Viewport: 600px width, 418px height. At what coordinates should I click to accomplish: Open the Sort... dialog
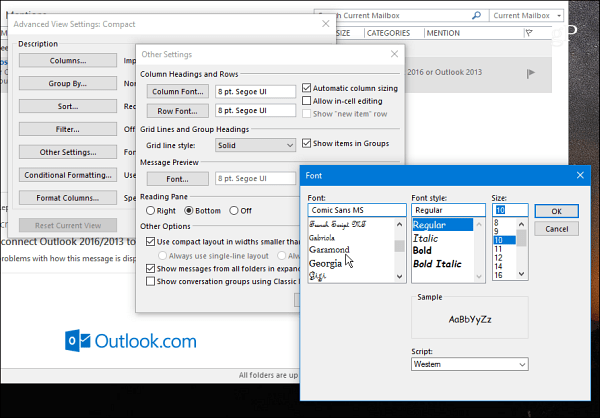click(68, 106)
